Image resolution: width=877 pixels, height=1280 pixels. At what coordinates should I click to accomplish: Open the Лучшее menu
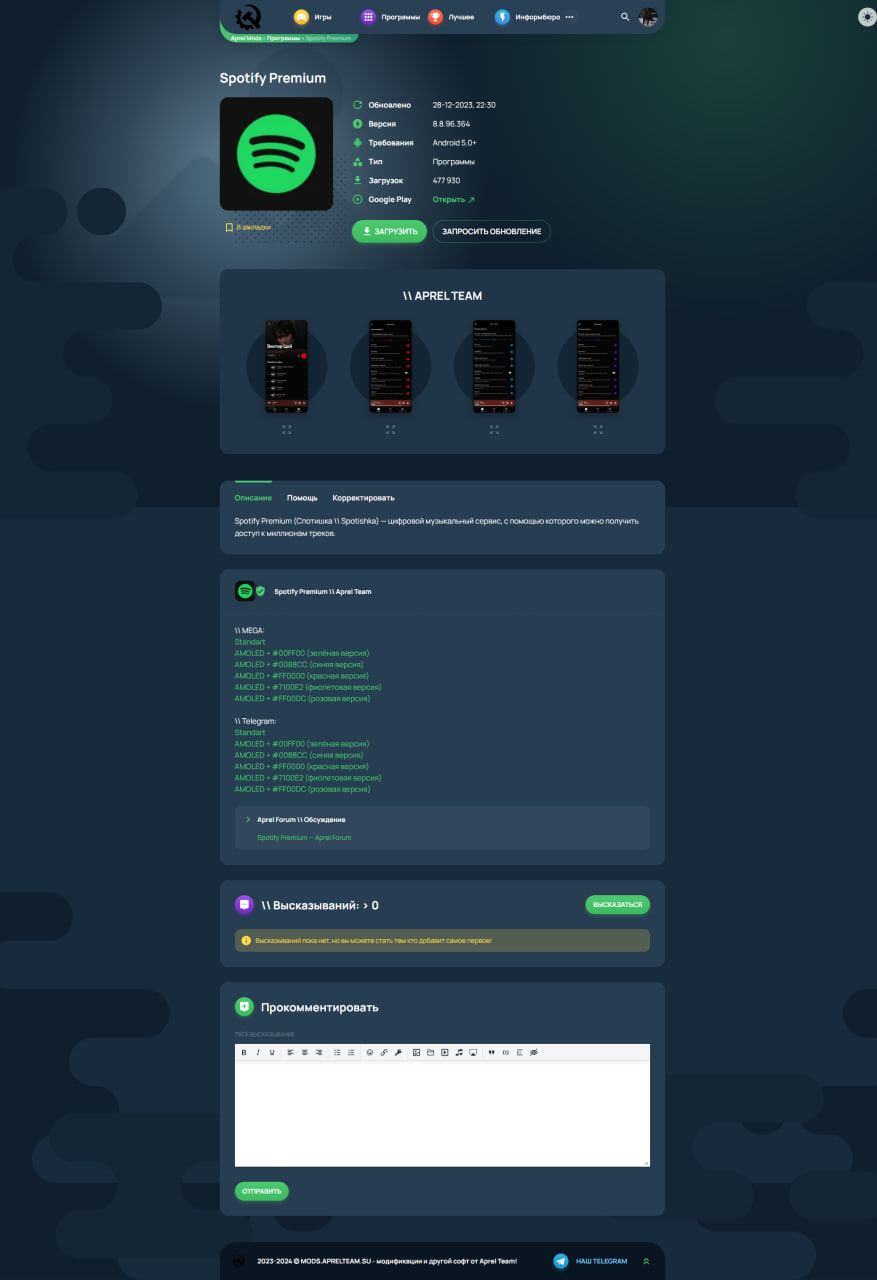pos(451,17)
